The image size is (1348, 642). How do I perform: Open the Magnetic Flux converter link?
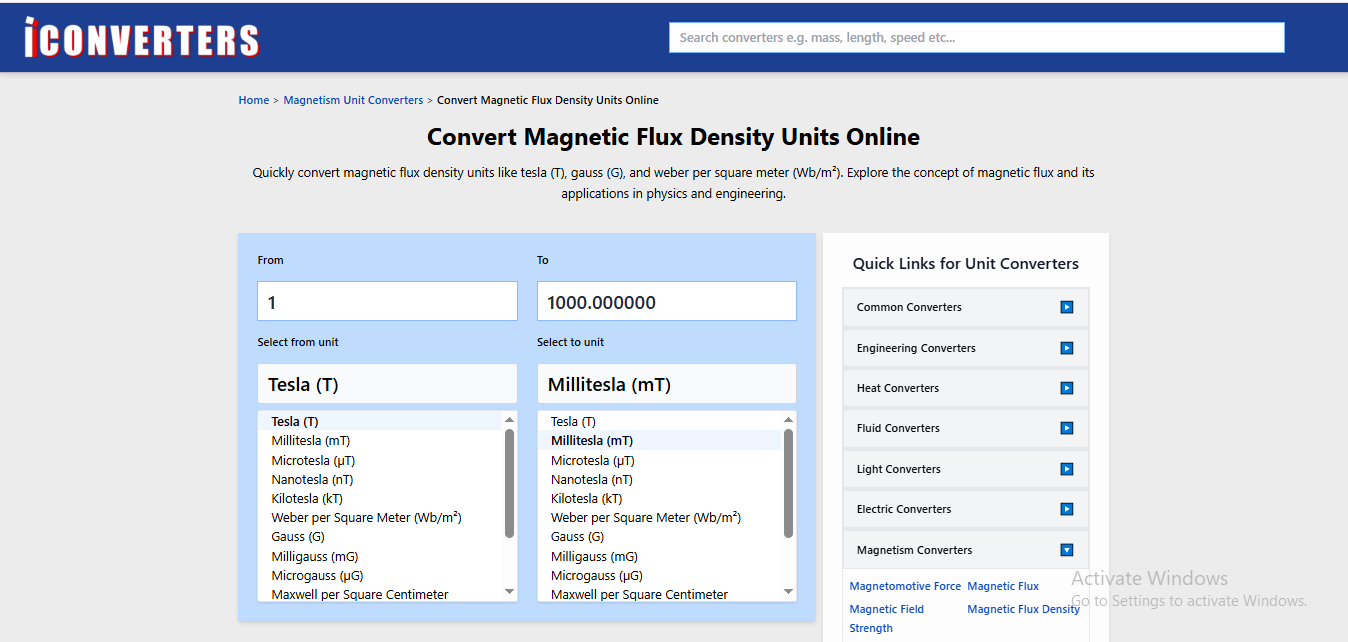1003,585
